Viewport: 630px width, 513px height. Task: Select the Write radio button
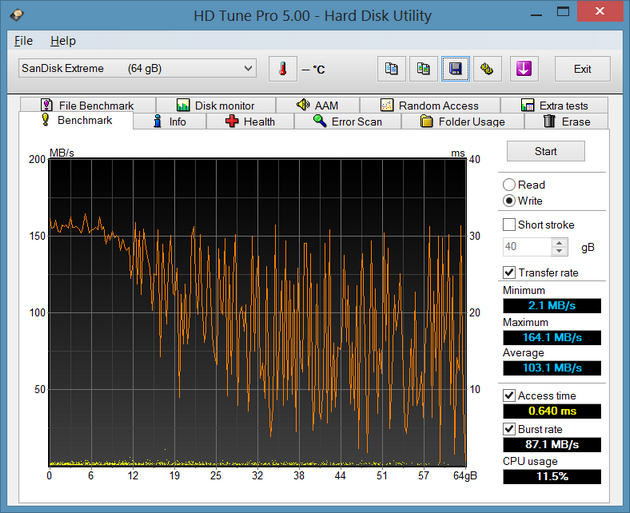pyautogui.click(x=509, y=200)
